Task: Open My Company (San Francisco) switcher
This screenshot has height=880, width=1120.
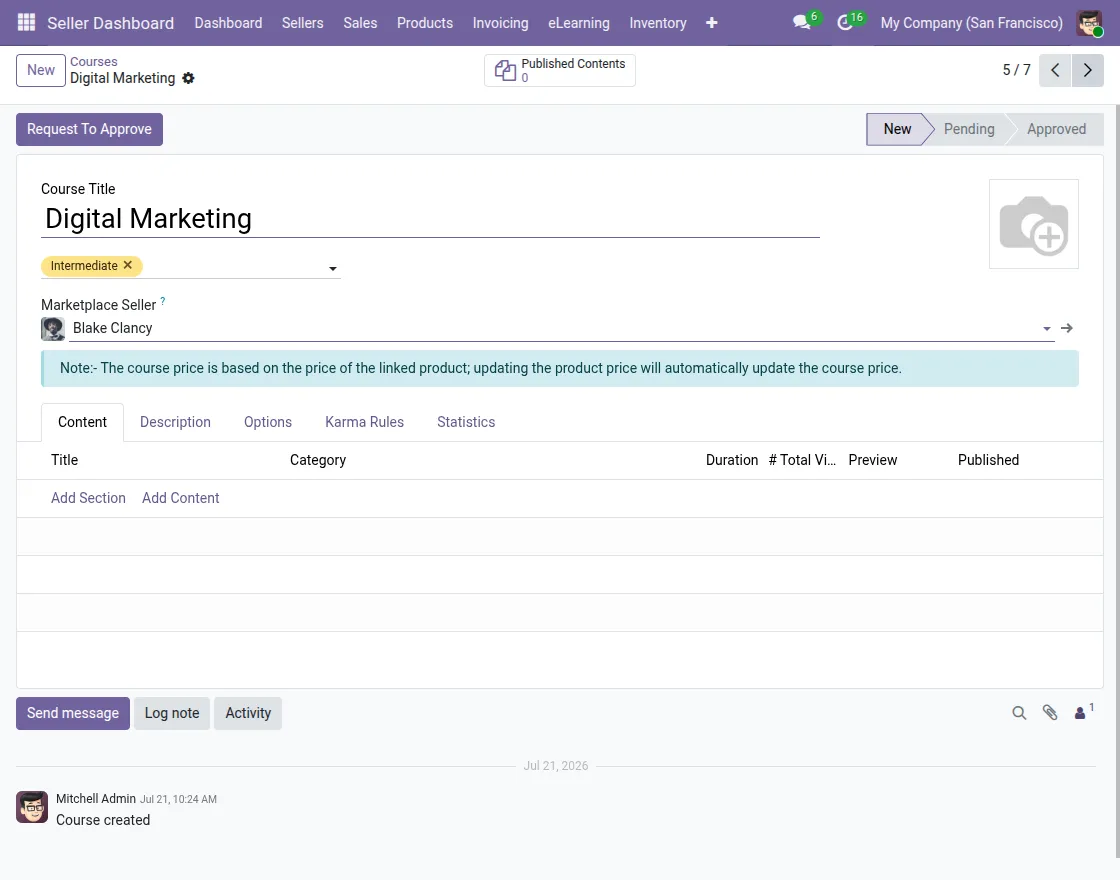Action: pos(971,23)
